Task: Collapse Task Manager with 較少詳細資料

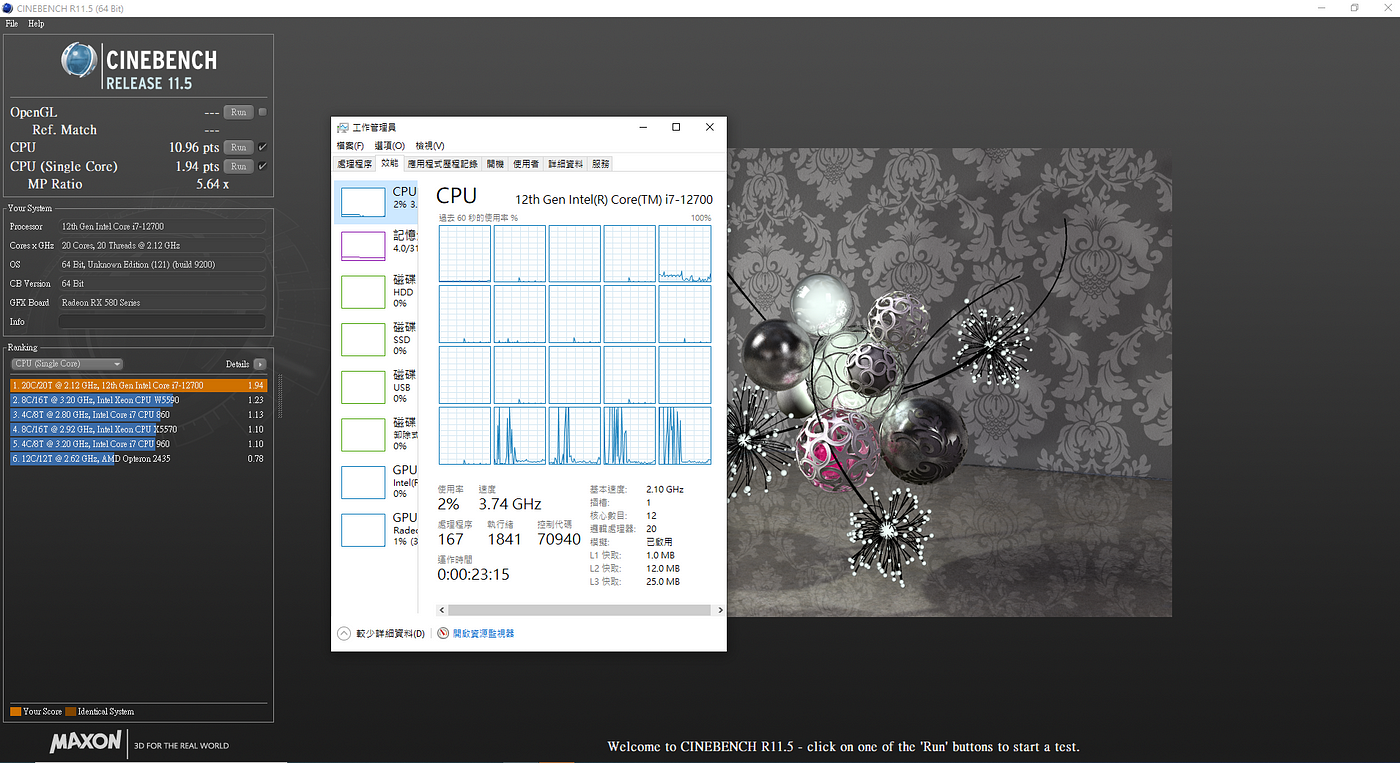Action: pyautogui.click(x=382, y=633)
